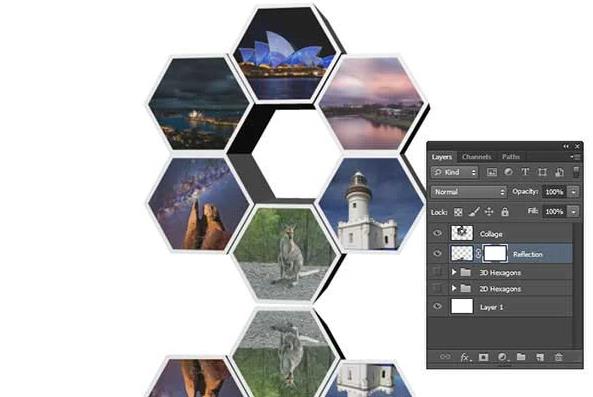593x397 pixels.
Task: Click mask link icon on Reflection layer
Action: pos(478,254)
